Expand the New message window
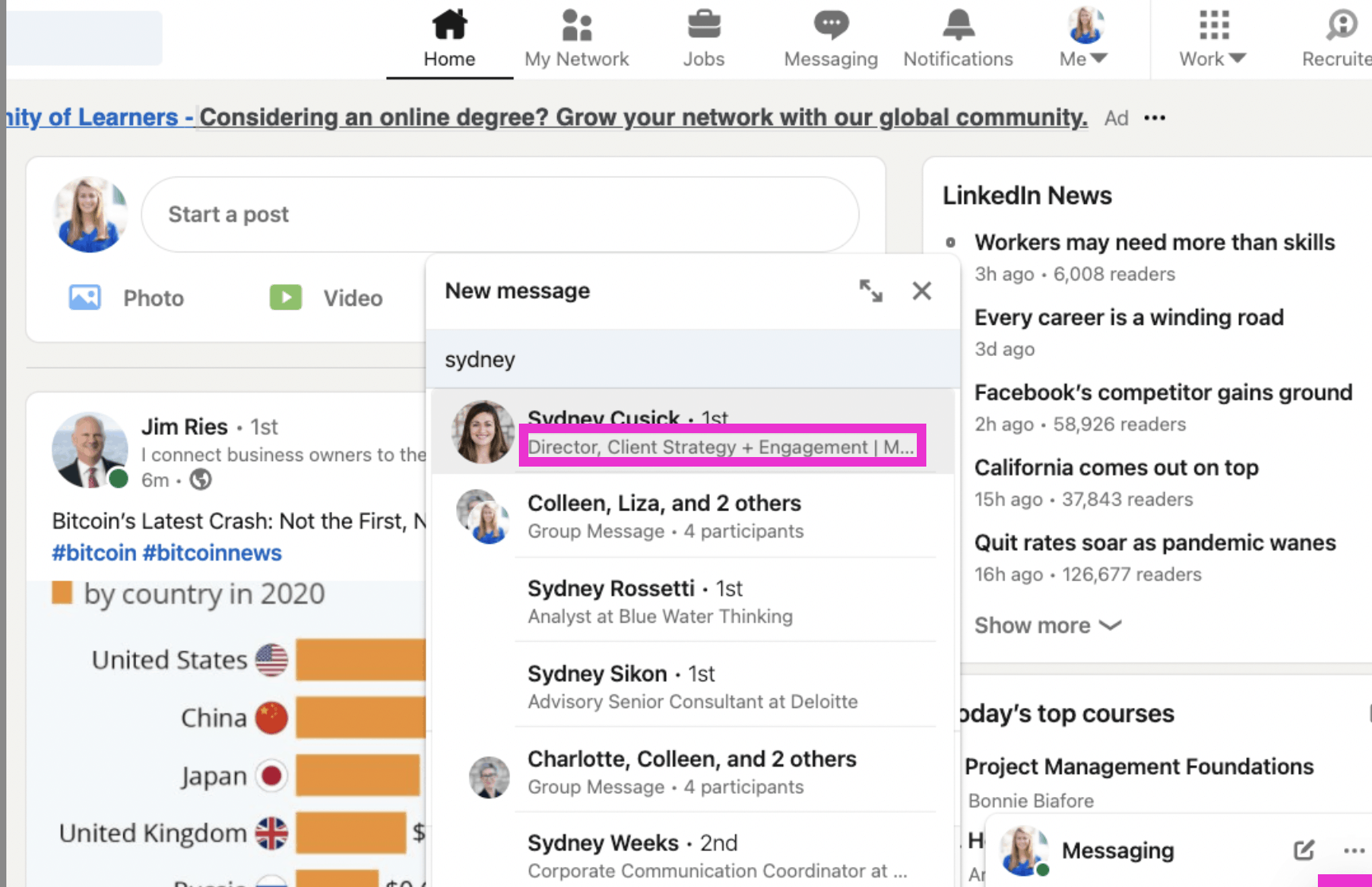The width and height of the screenshot is (1372, 887). [x=871, y=291]
